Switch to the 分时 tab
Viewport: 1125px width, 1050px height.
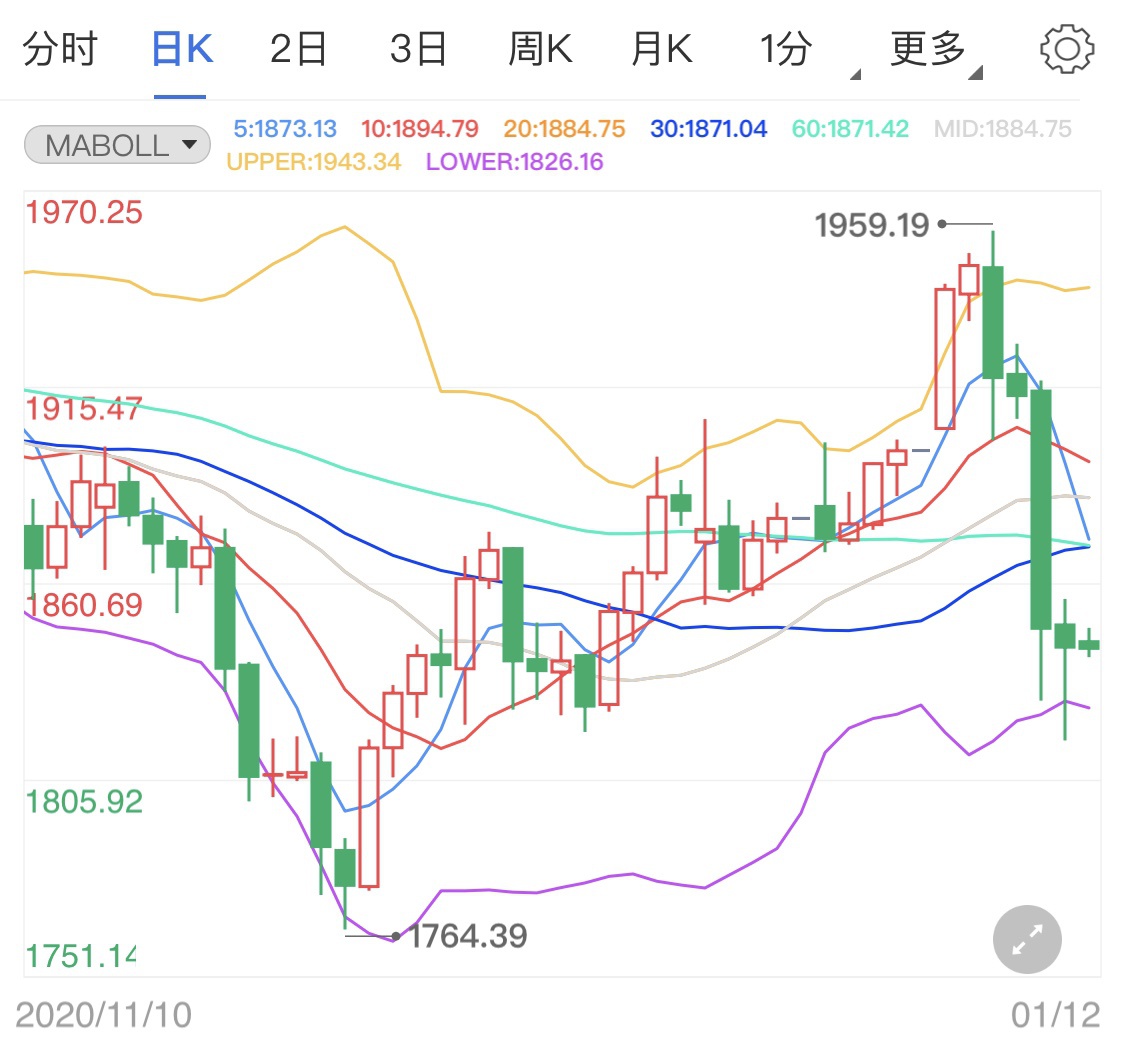tap(59, 49)
